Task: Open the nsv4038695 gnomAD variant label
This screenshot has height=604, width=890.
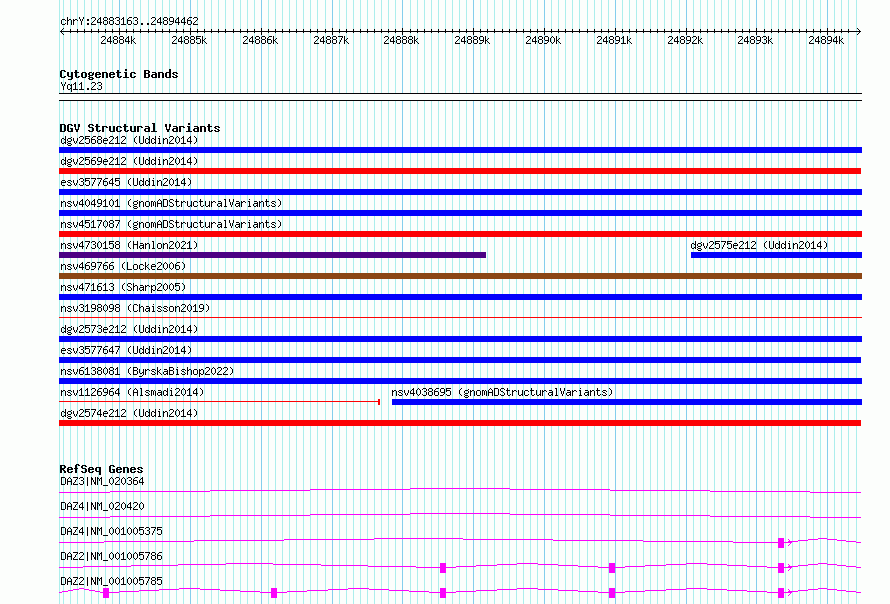Action: tap(502, 392)
